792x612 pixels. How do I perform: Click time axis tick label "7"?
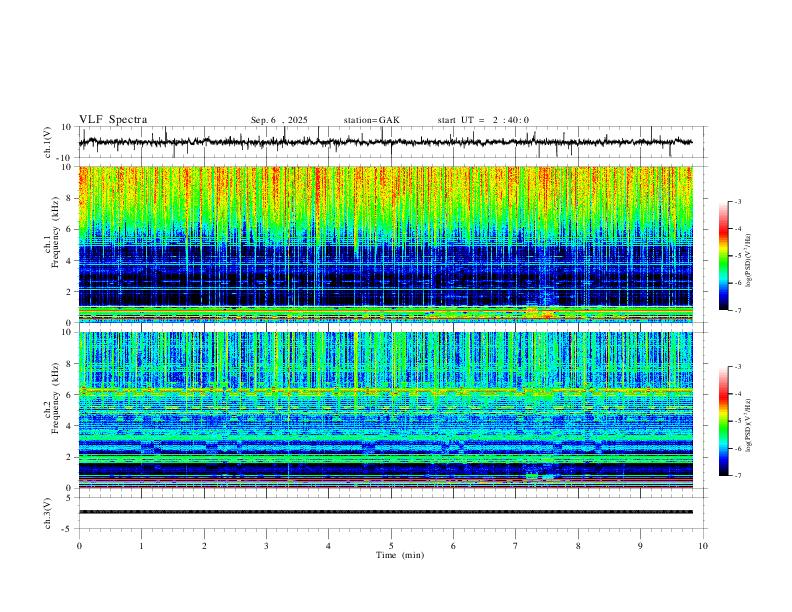[x=516, y=546]
